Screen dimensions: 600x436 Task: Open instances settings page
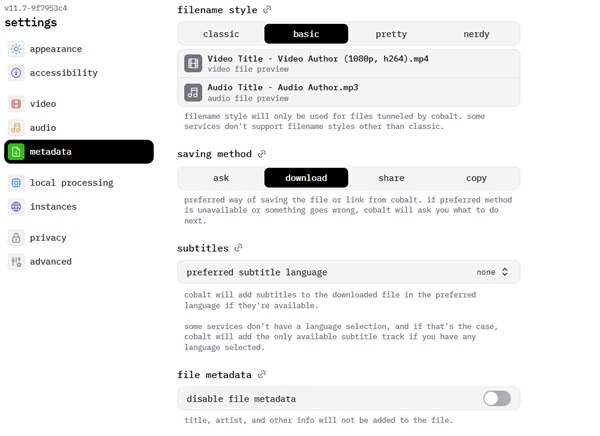[79, 207]
